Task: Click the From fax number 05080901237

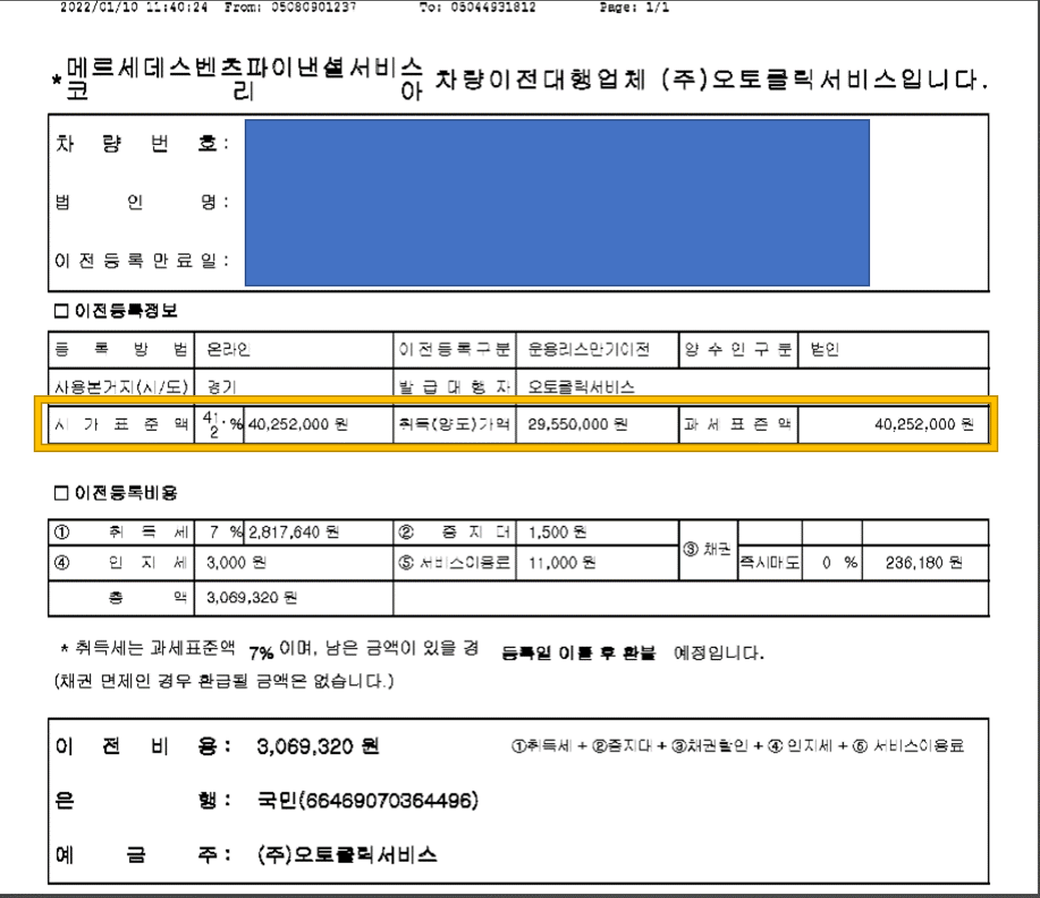Action: pyautogui.click(x=302, y=7)
